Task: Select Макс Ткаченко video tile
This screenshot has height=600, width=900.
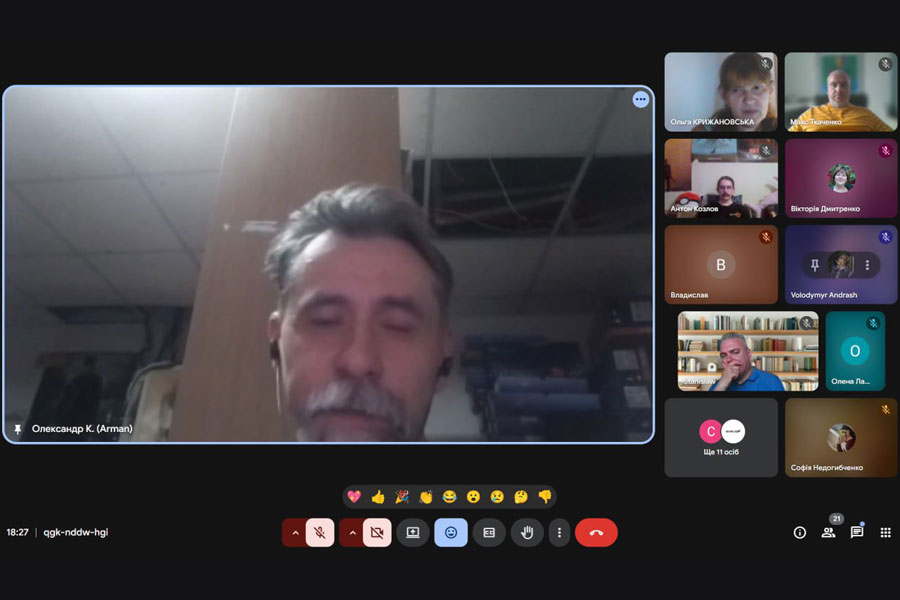Action: (841, 92)
